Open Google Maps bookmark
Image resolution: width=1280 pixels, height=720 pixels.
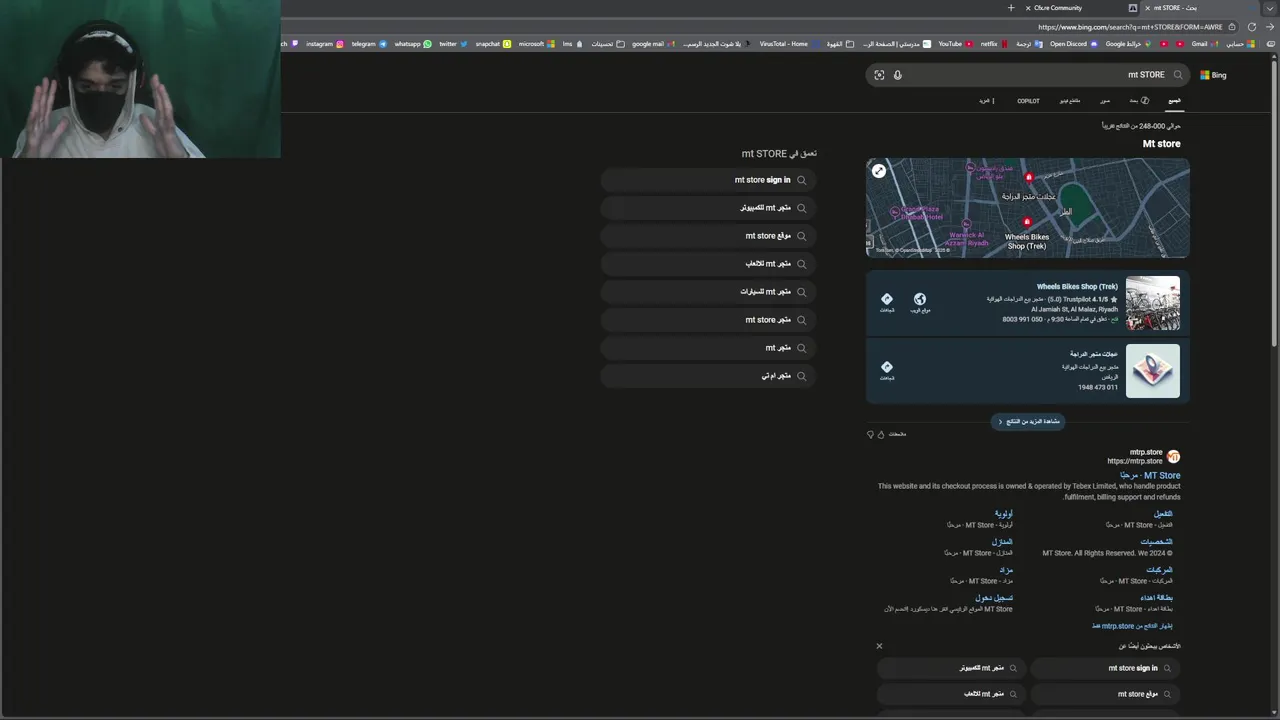[x=1128, y=44]
